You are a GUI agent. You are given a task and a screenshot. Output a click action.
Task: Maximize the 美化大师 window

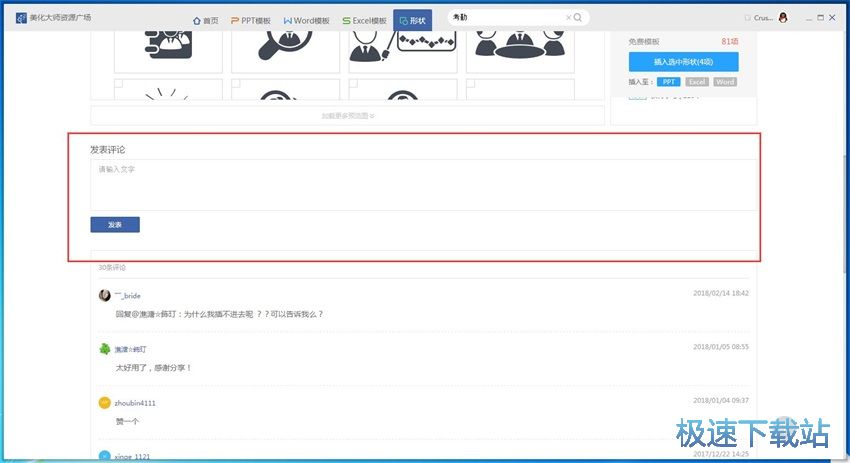tap(821, 18)
